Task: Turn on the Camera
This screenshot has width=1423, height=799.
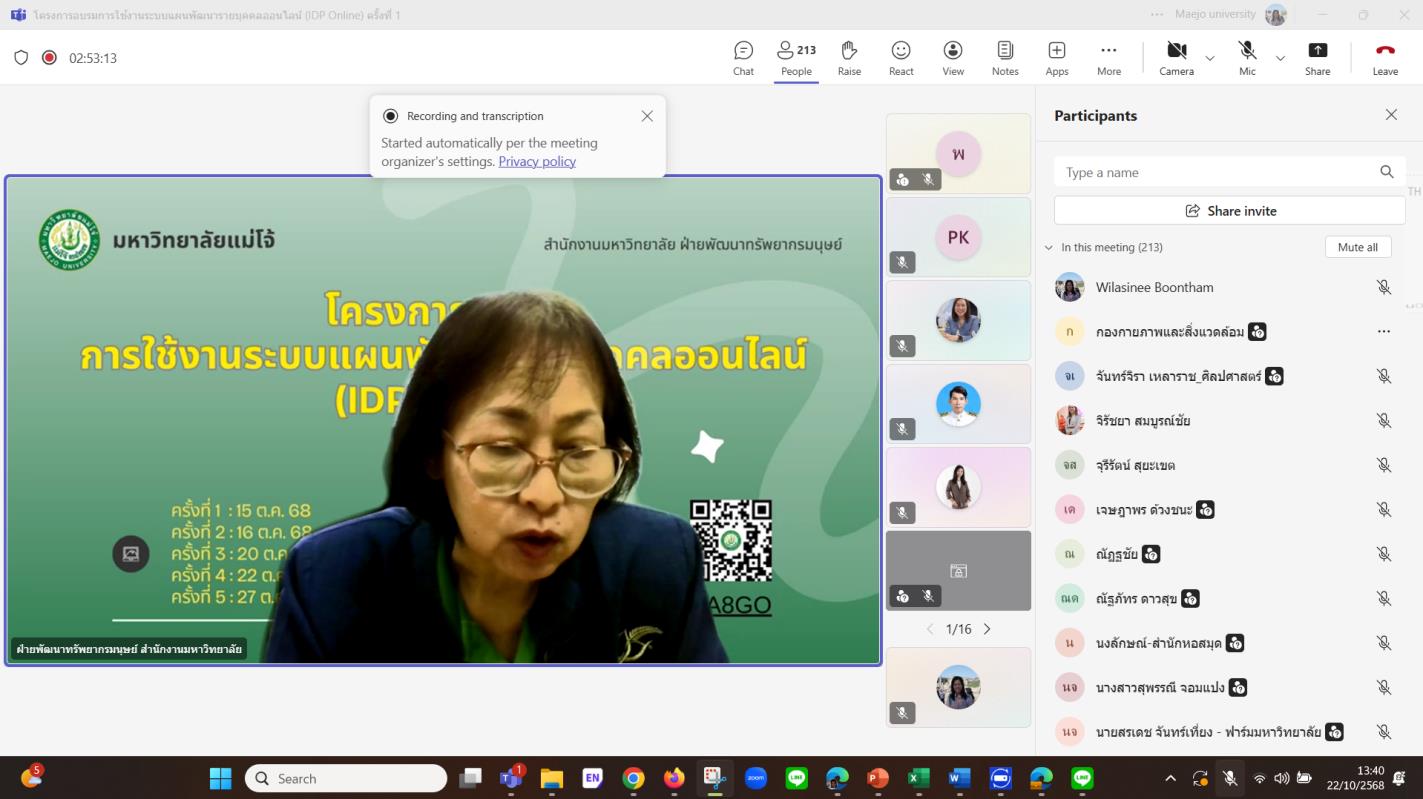Action: (x=1176, y=58)
